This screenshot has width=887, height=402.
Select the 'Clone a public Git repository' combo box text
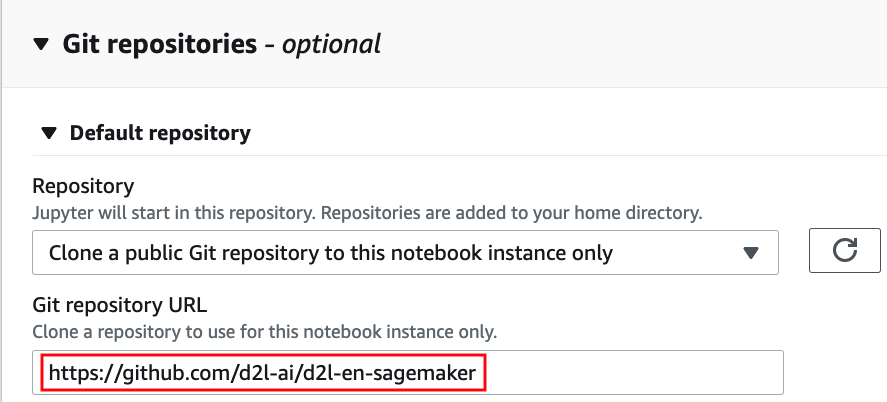coord(330,253)
